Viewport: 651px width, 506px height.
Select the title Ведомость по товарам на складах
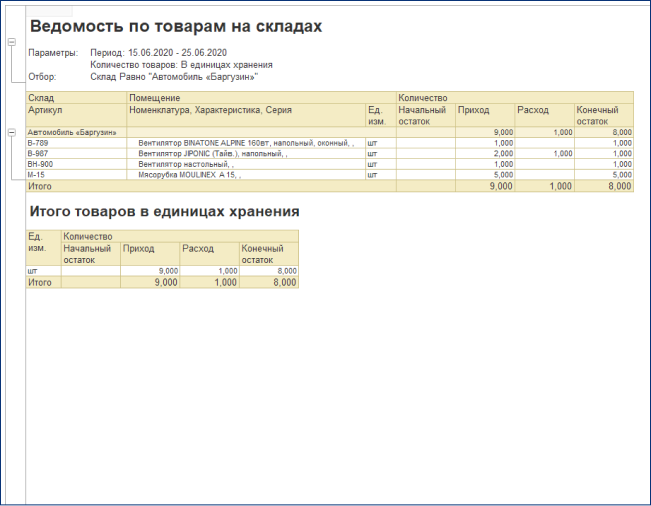coord(176,26)
